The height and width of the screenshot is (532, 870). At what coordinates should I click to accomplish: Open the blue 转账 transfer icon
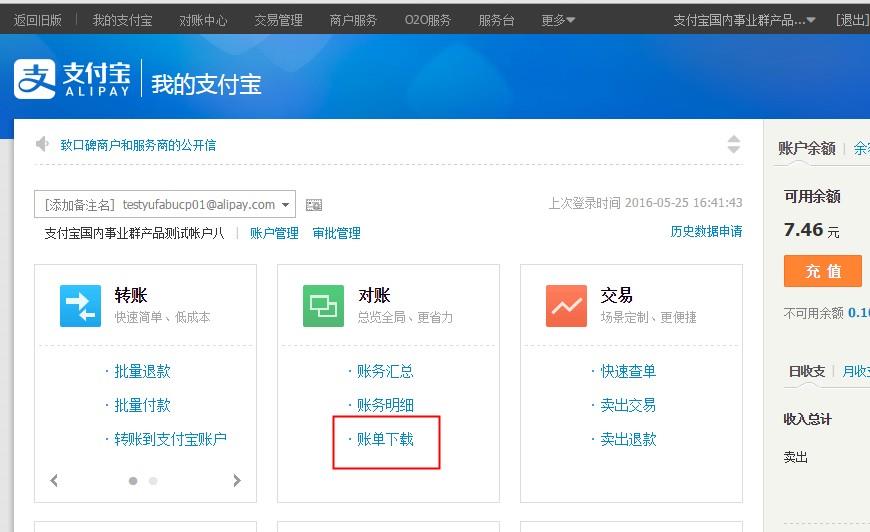(x=80, y=306)
